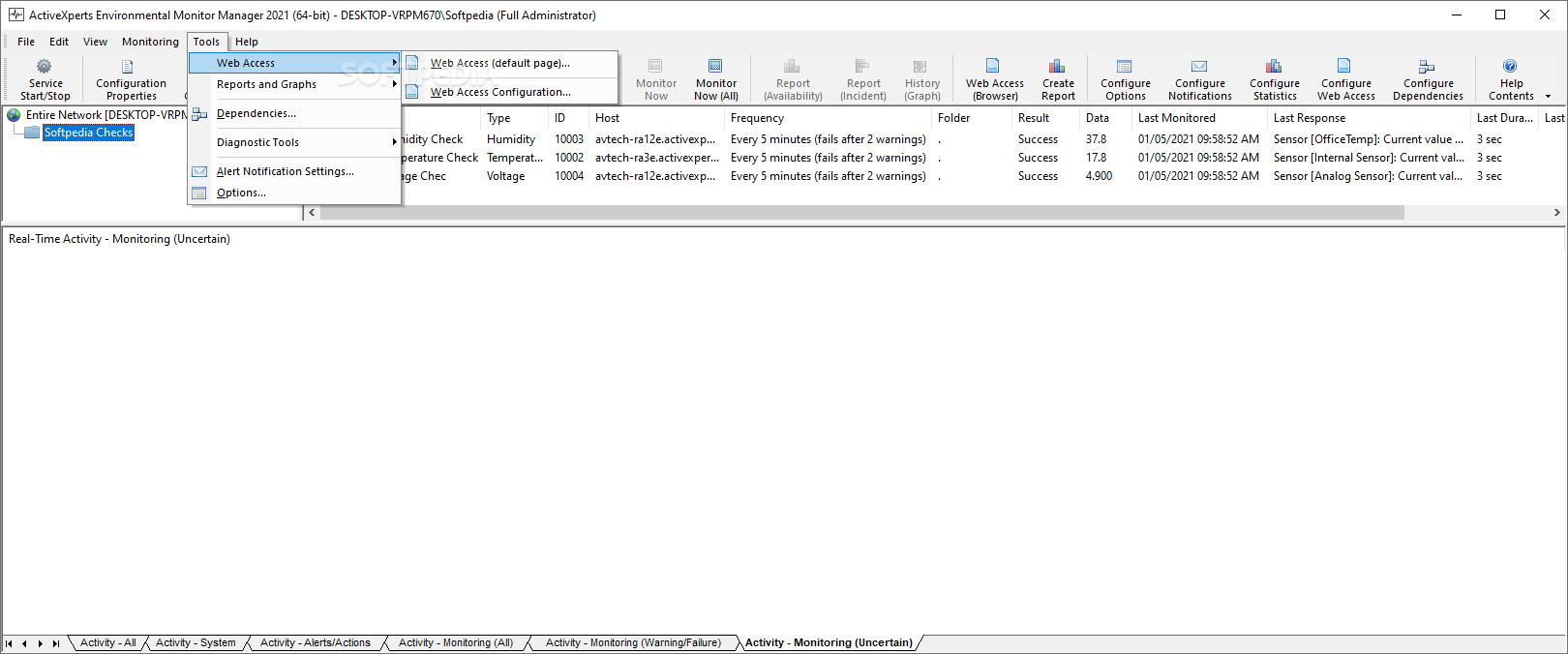
Task: Open Configure Options toolbar icon
Action: click(x=1124, y=66)
